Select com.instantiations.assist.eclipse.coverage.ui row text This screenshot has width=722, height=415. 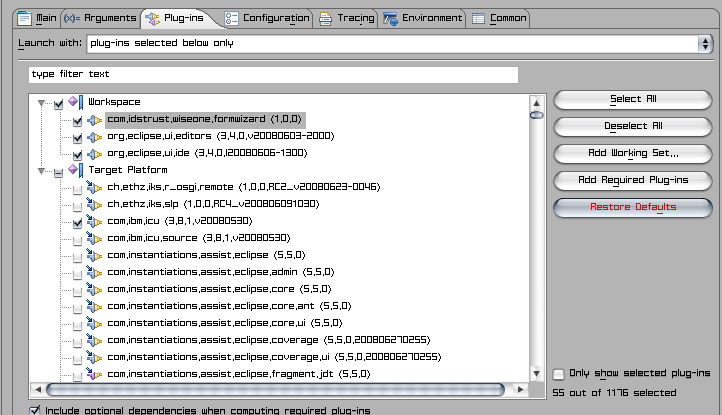(274, 357)
